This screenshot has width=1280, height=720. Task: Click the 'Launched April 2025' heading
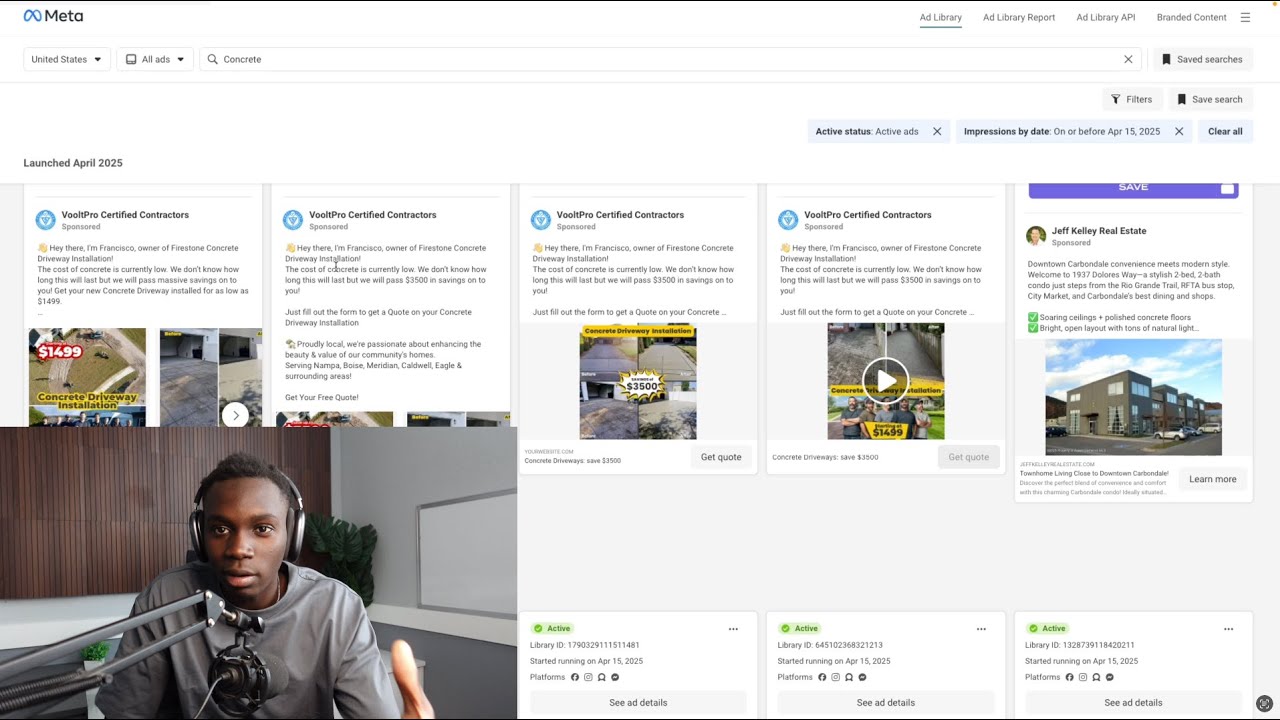73,163
